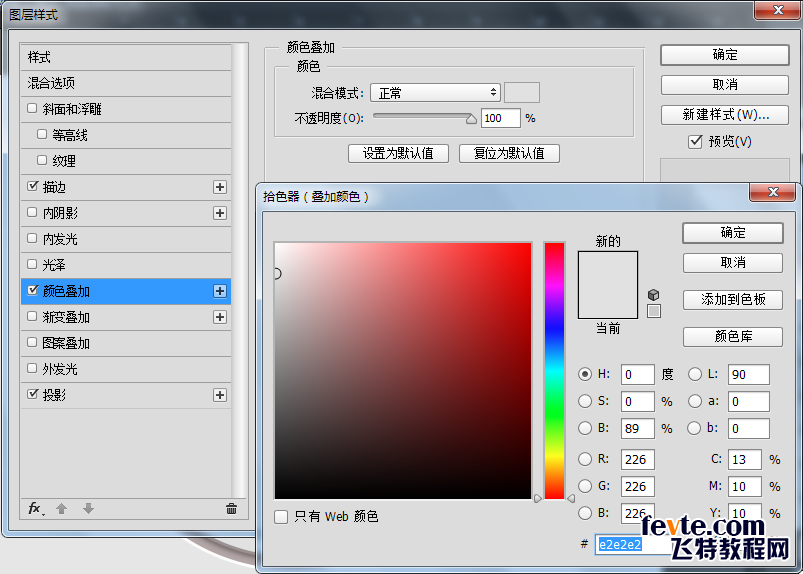Click the 新的 color preview swatch
This screenshot has height=574, width=803.
608,268
